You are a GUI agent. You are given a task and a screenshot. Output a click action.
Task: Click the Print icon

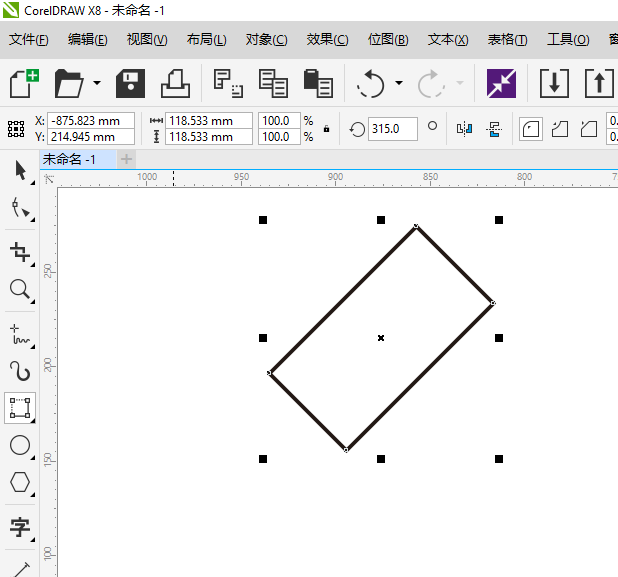176,83
